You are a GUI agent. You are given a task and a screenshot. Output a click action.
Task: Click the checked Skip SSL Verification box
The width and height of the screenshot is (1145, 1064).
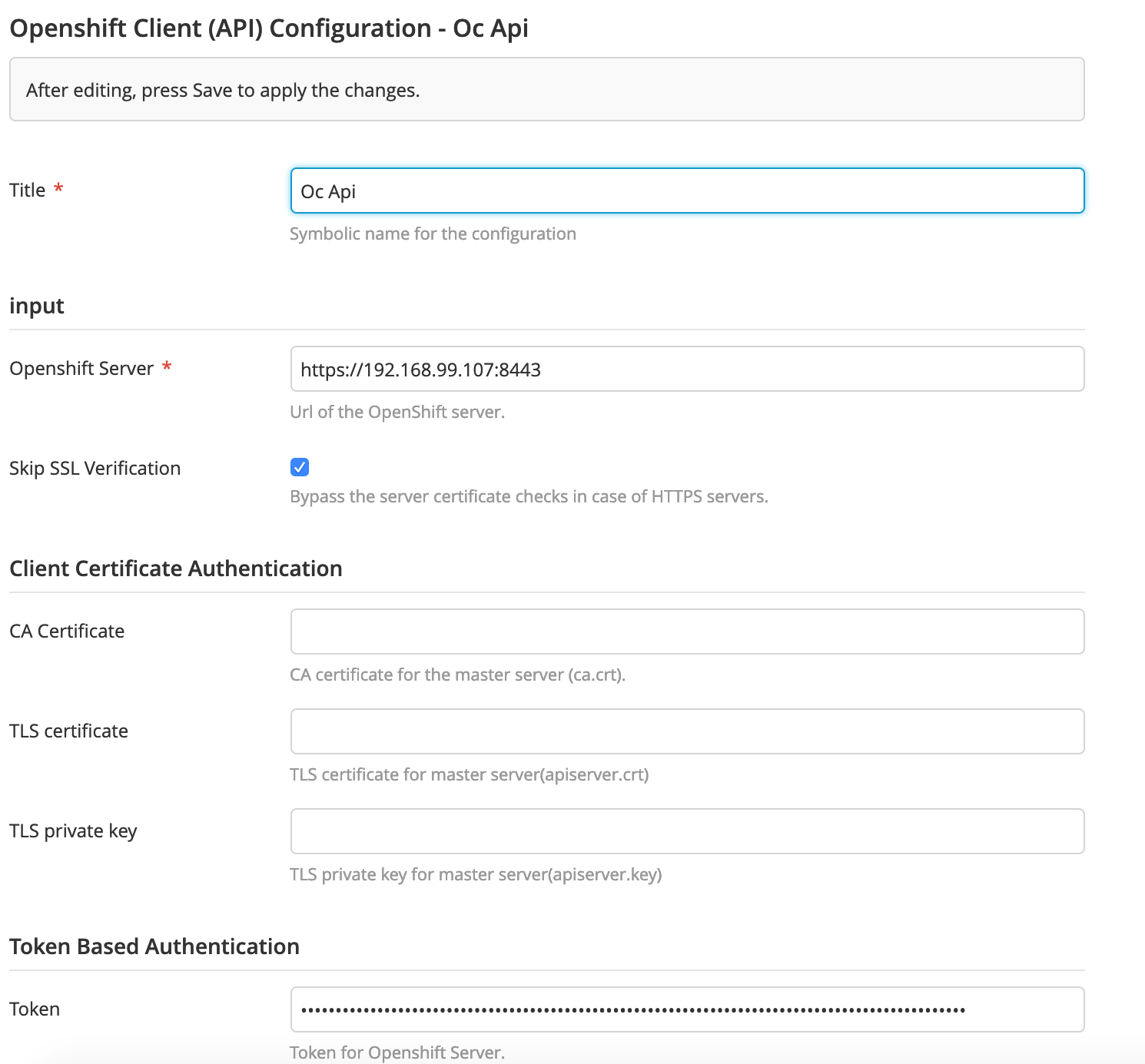click(300, 467)
